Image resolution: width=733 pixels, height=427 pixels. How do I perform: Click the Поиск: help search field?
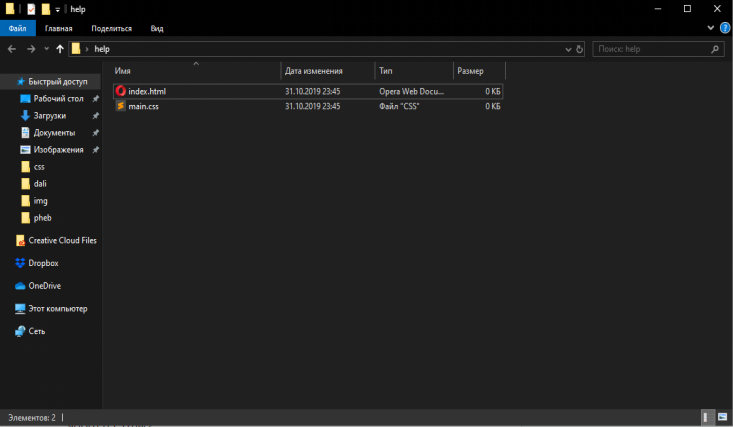click(658, 49)
